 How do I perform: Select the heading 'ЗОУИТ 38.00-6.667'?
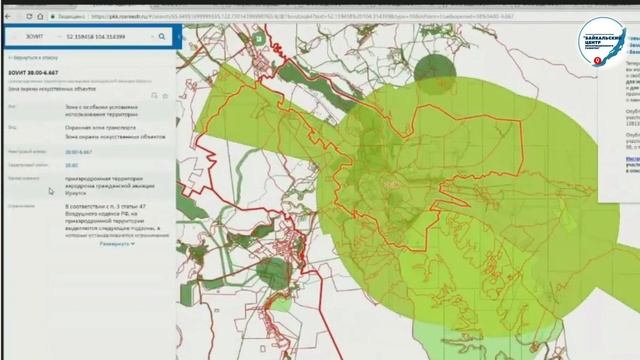[x=33, y=73]
